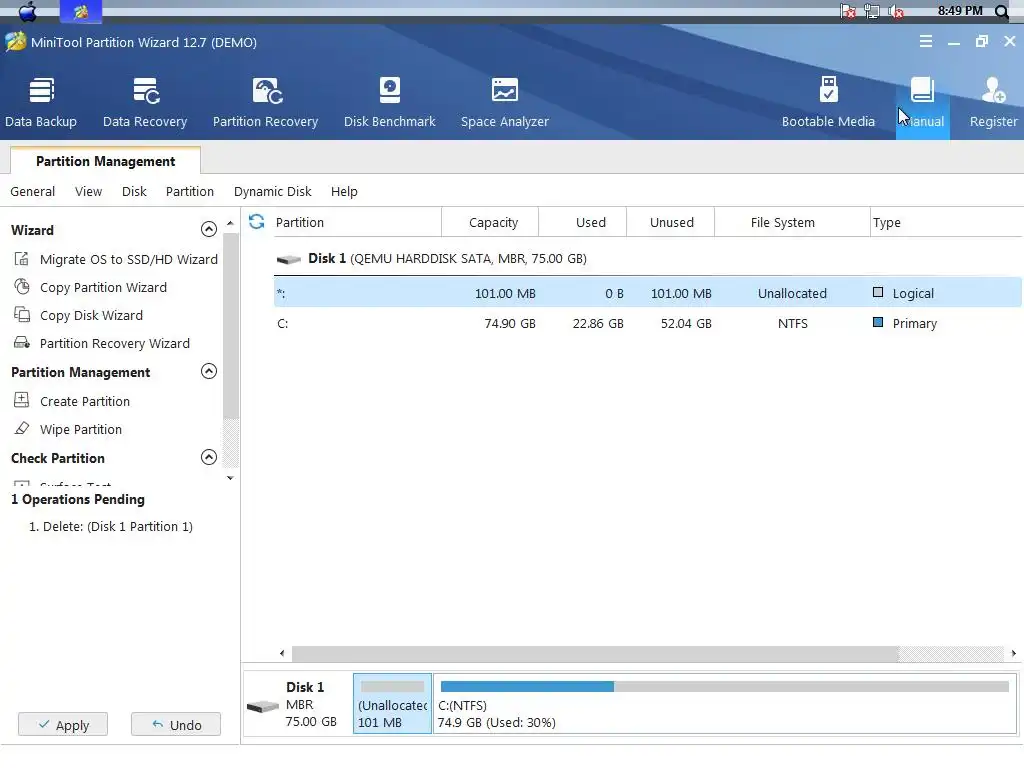Click Create Partition in sidebar
1024x768 pixels.
pos(85,401)
